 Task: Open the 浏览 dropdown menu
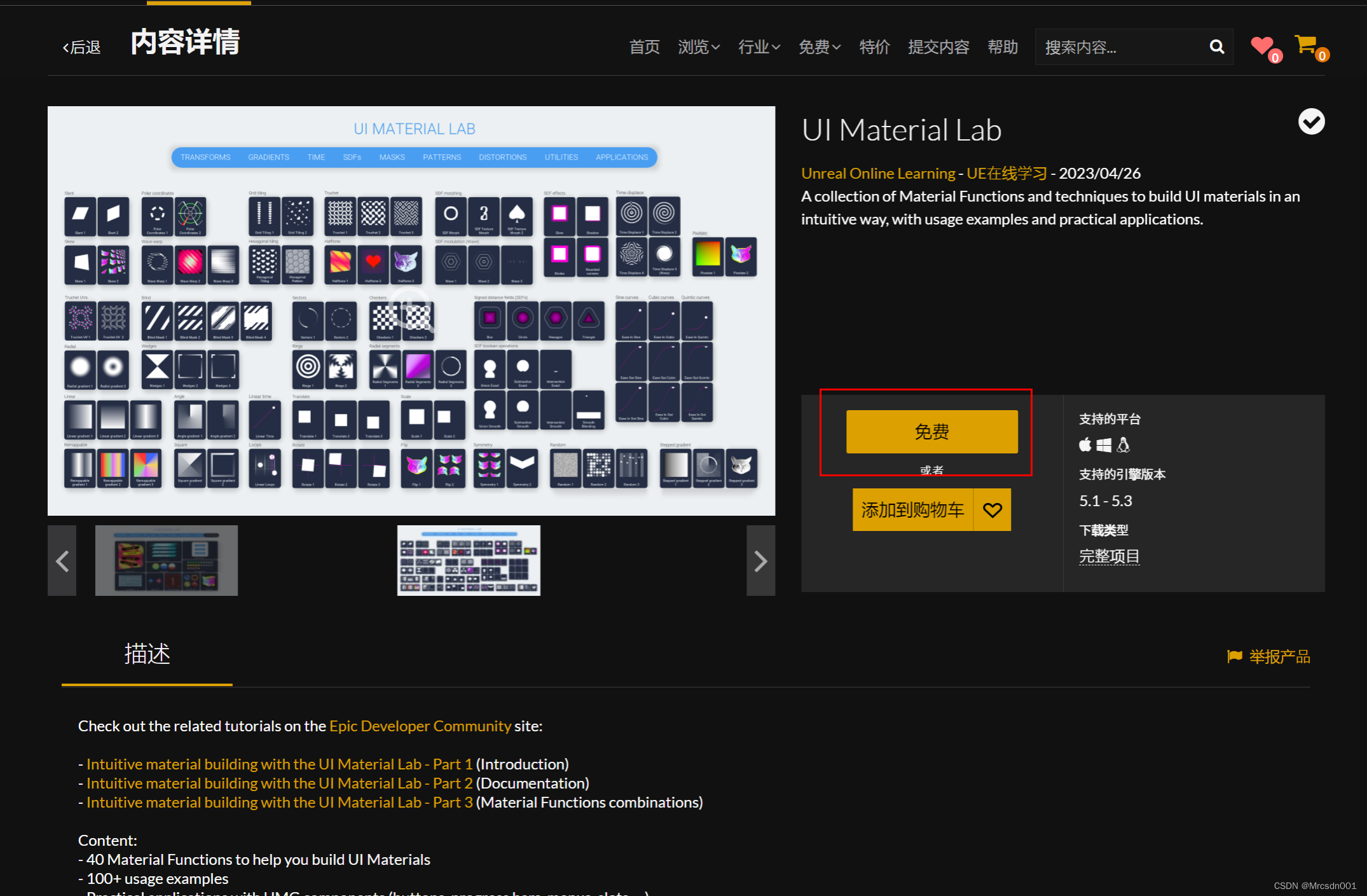(x=699, y=47)
